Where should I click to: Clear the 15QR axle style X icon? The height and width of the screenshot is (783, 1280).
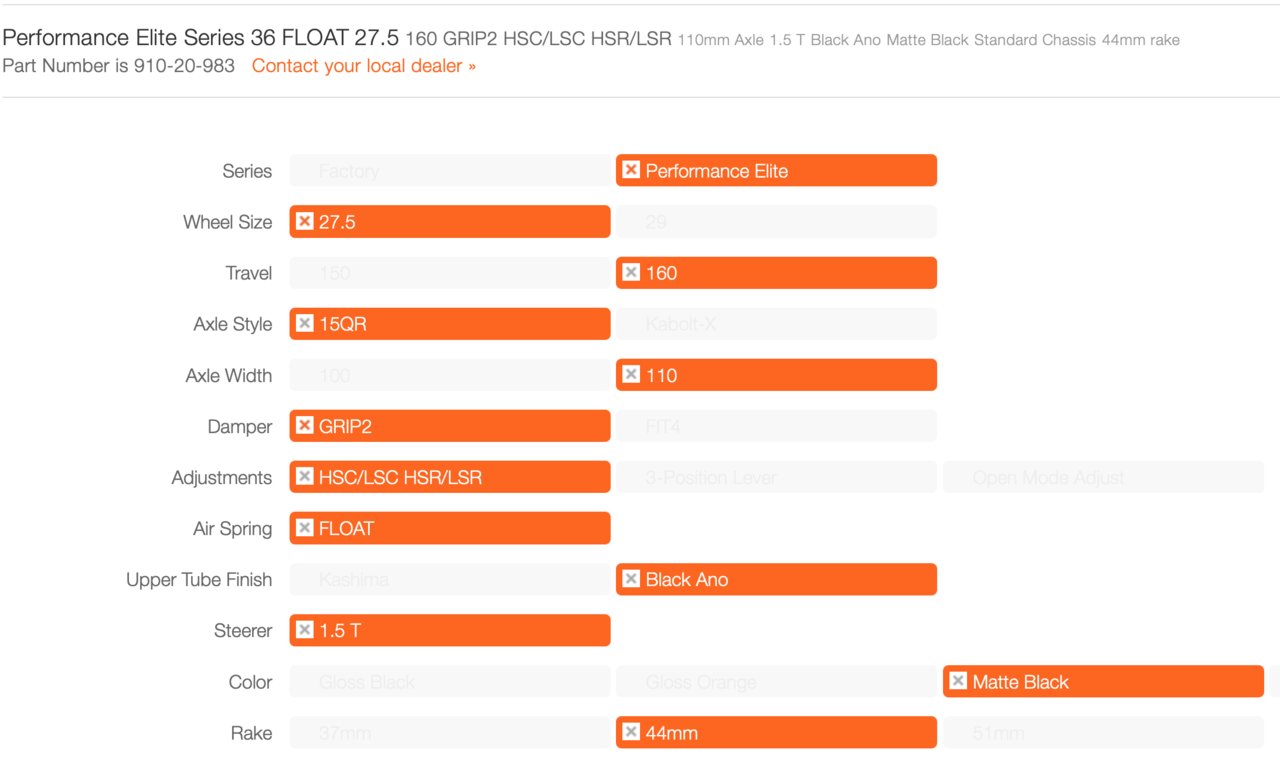coord(305,323)
